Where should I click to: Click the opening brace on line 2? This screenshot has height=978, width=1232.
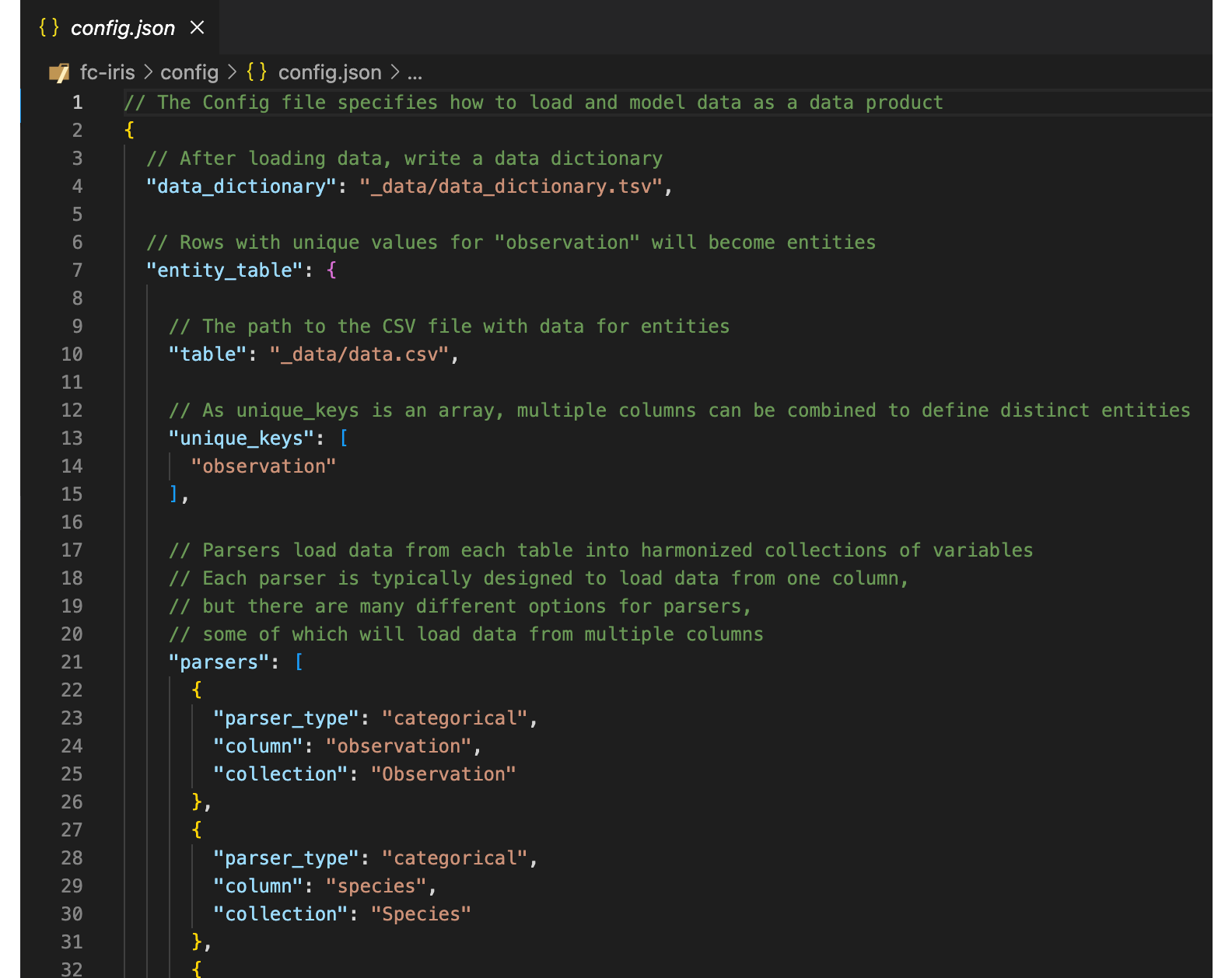click(x=129, y=131)
